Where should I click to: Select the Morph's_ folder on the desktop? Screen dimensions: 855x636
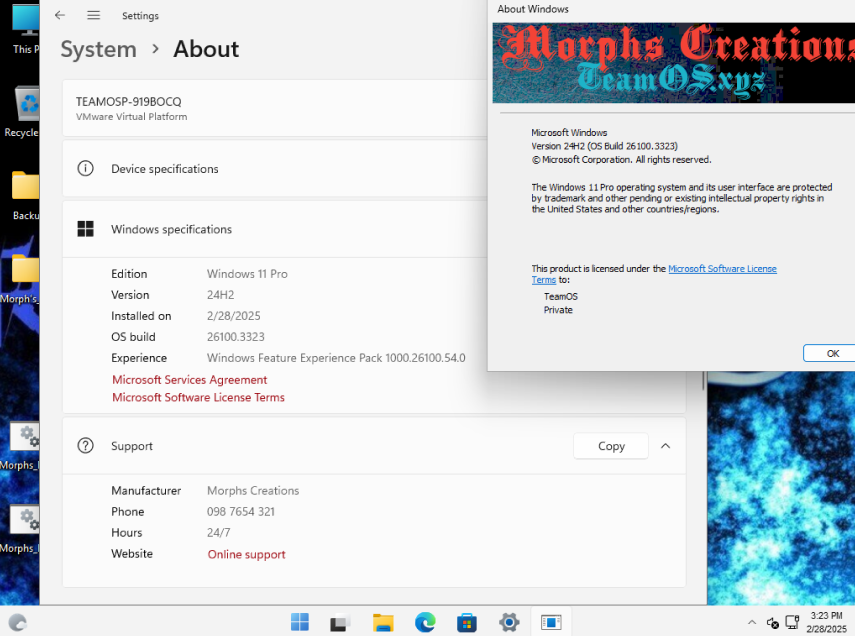pyautogui.click(x=21, y=279)
